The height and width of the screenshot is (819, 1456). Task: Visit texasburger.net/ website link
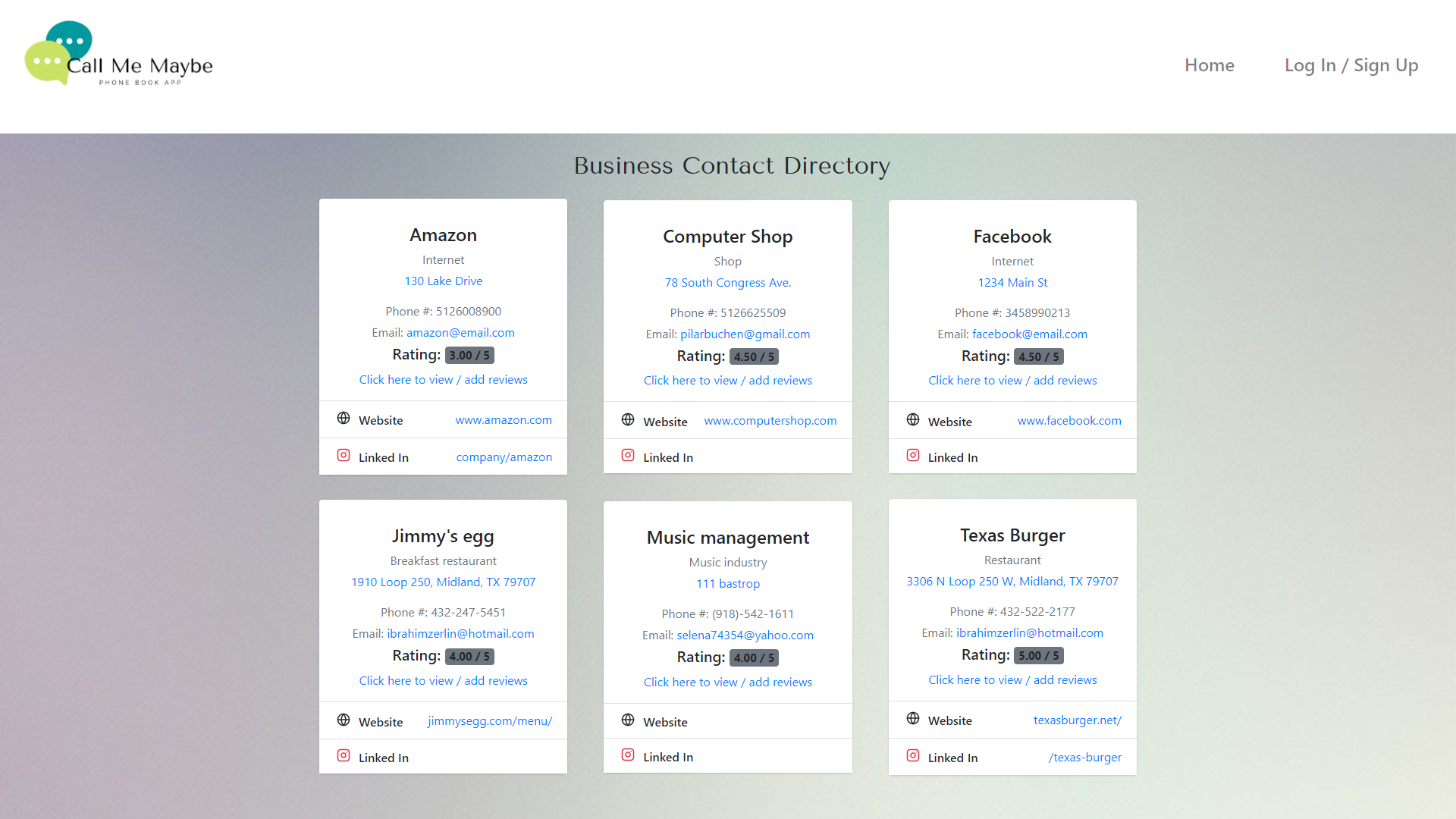pyautogui.click(x=1077, y=720)
